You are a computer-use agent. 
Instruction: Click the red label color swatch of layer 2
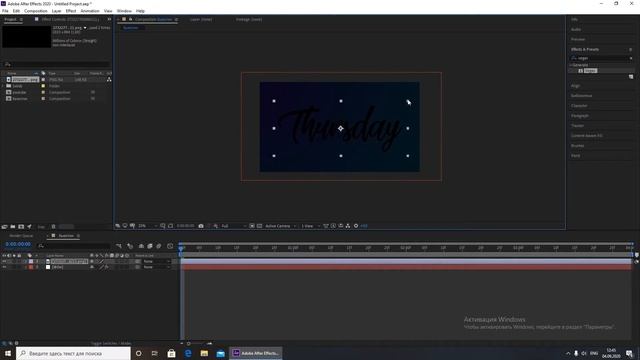31,267
